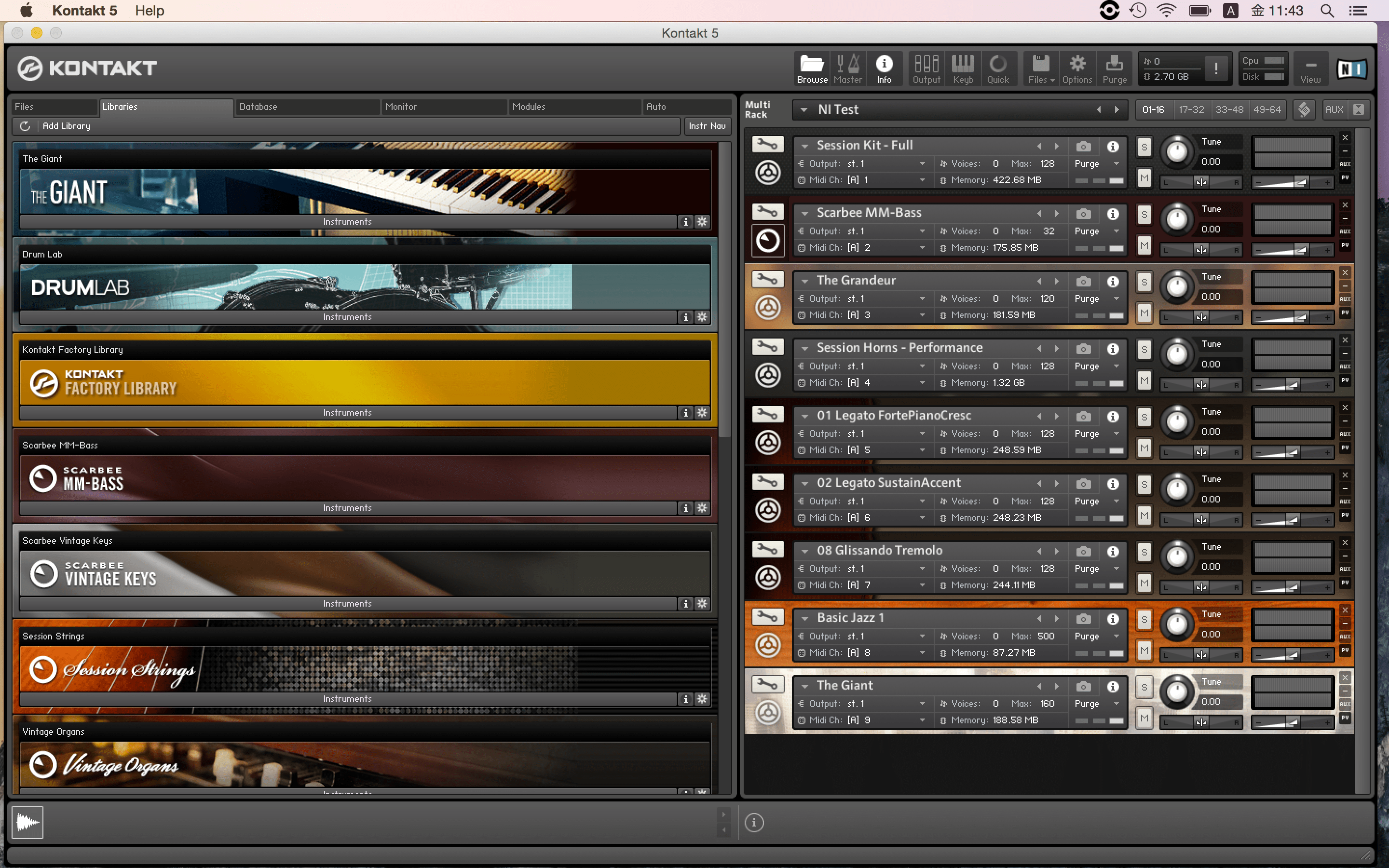
Task: Show the on-screen Keyb keyboard
Action: 963,69
